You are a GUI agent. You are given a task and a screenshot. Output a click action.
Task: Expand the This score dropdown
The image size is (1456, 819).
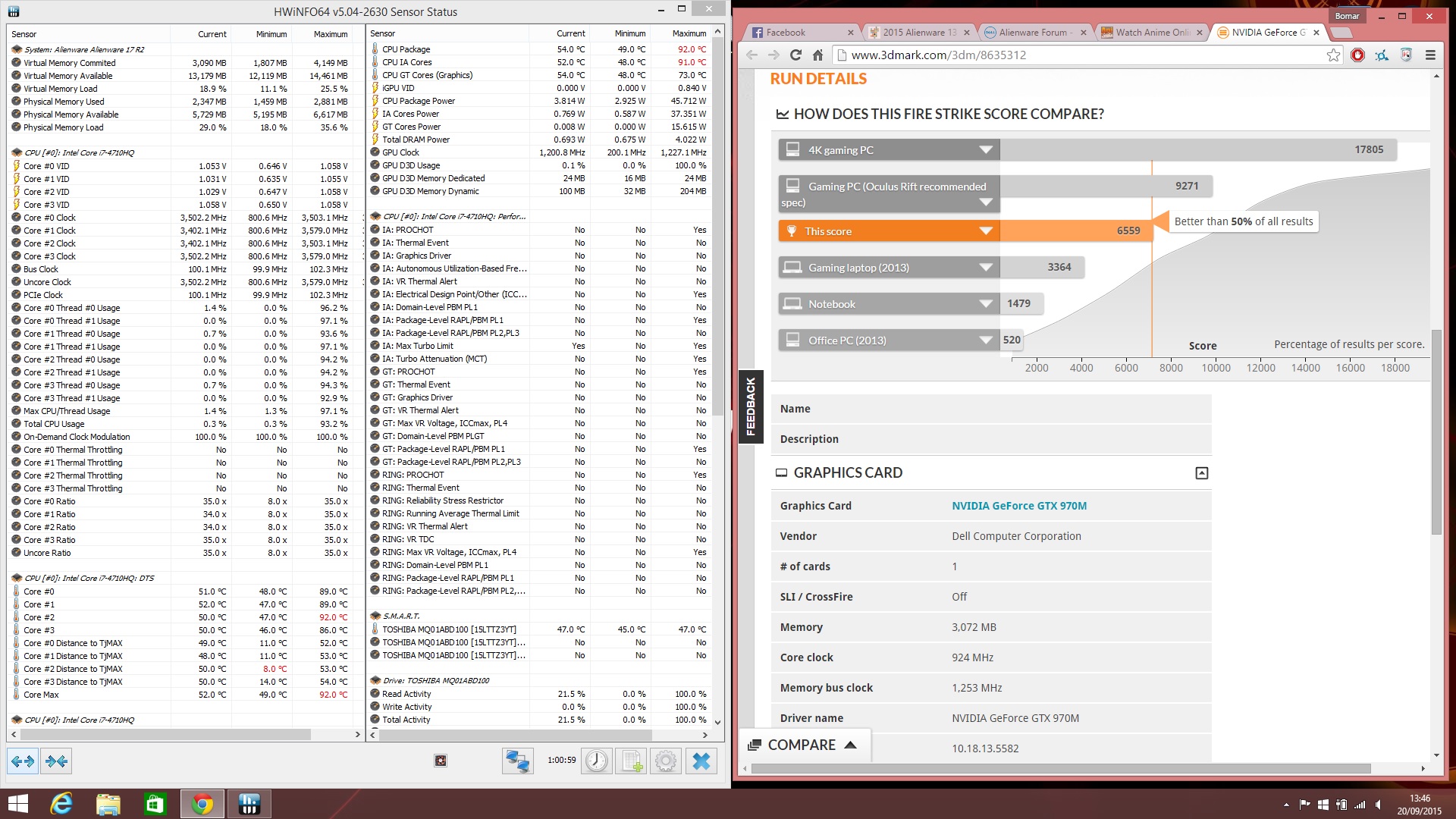[986, 231]
